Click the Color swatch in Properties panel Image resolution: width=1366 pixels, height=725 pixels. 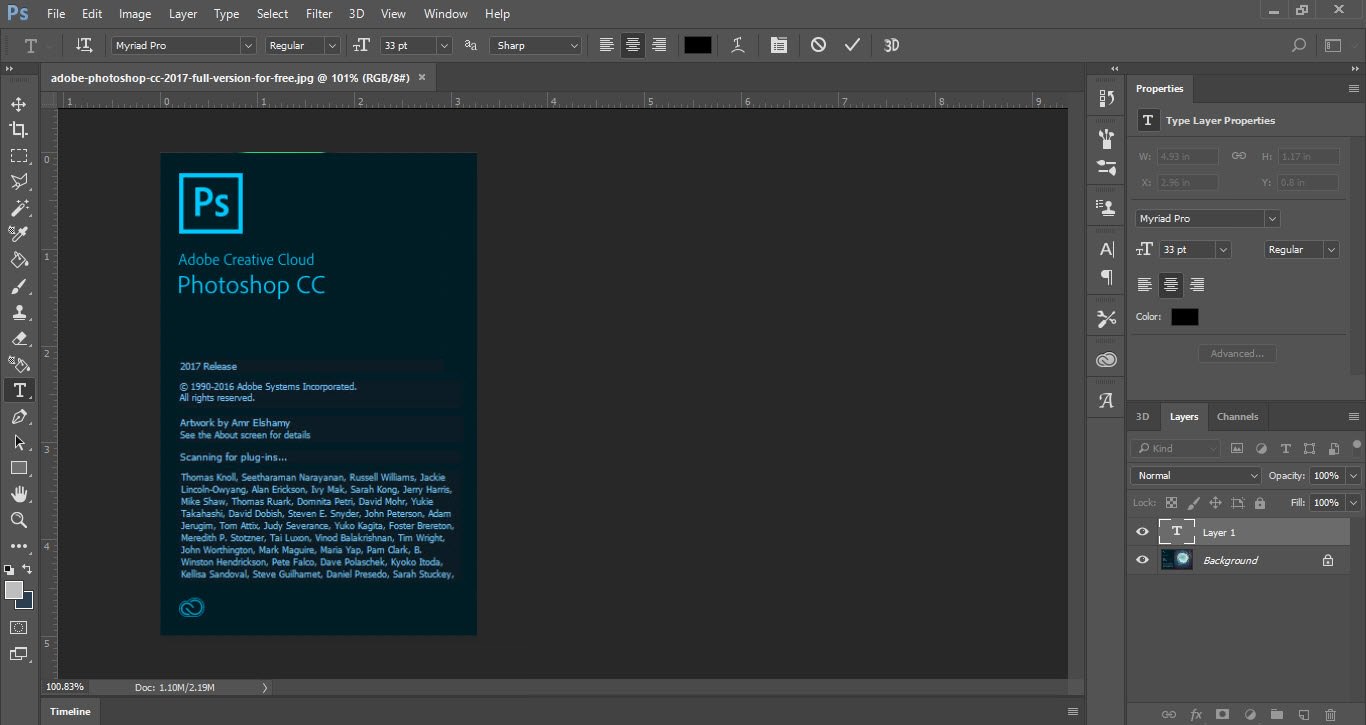click(x=1184, y=317)
